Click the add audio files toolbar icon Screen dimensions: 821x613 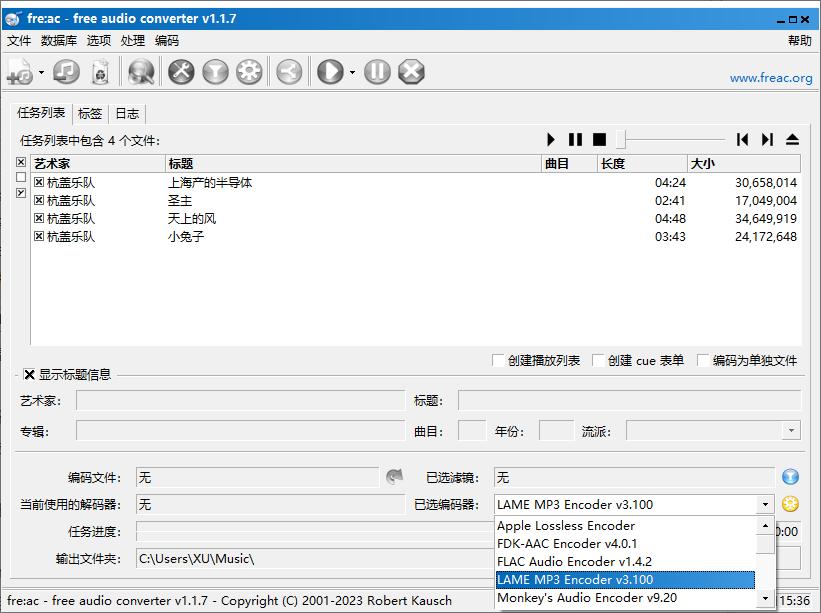pyautogui.click(x=20, y=72)
